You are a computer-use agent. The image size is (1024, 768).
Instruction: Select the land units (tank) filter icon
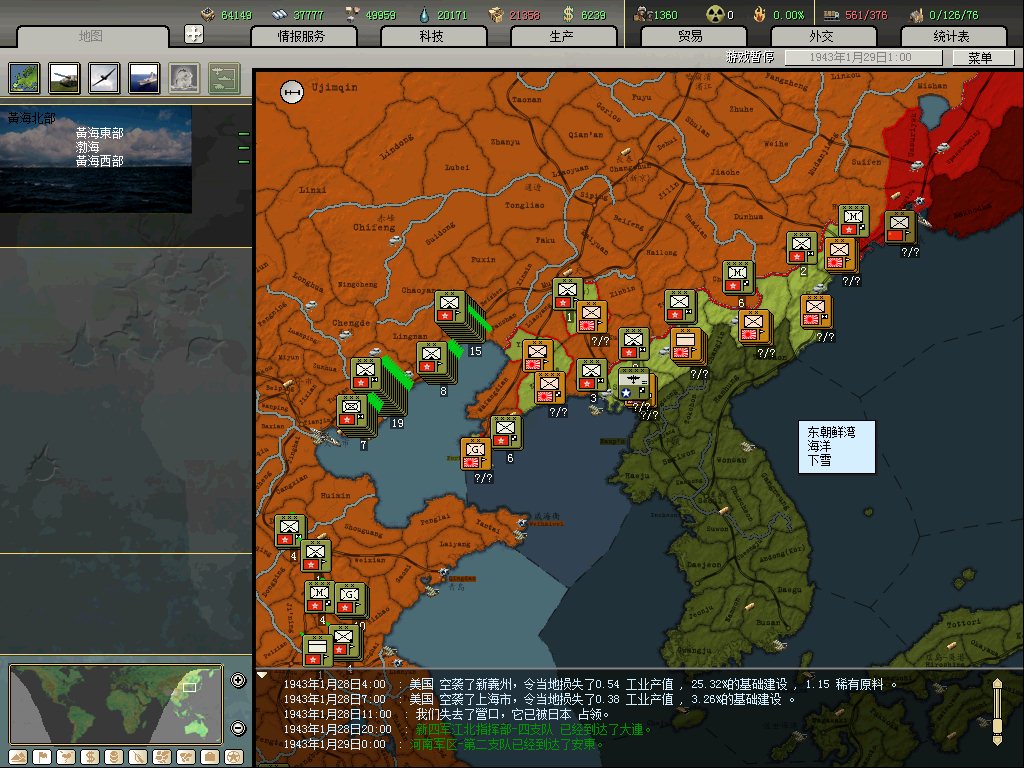click(x=64, y=78)
